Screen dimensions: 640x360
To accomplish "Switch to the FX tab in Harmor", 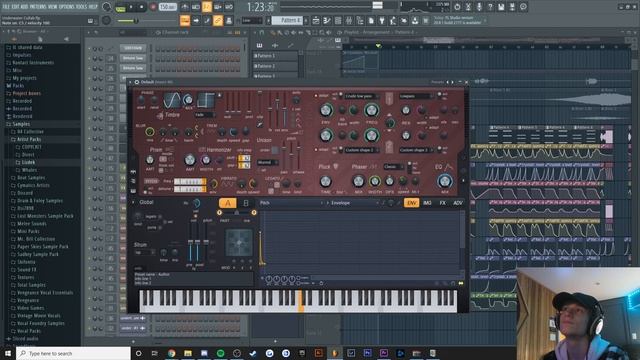I will [x=442, y=203].
